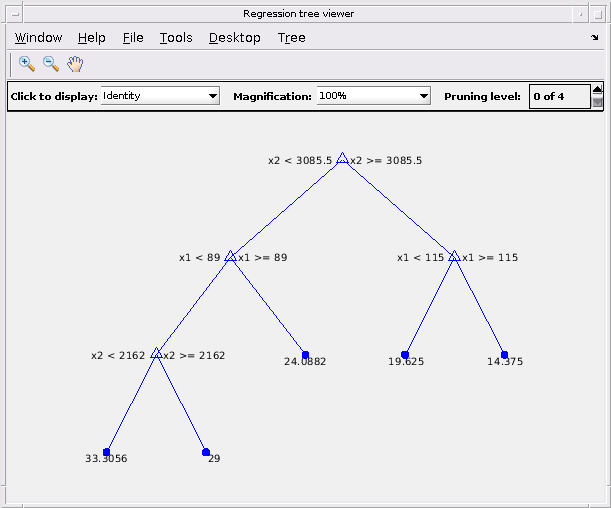
Task: Click root node triangle x2 < 3085.5
Action: point(342,158)
